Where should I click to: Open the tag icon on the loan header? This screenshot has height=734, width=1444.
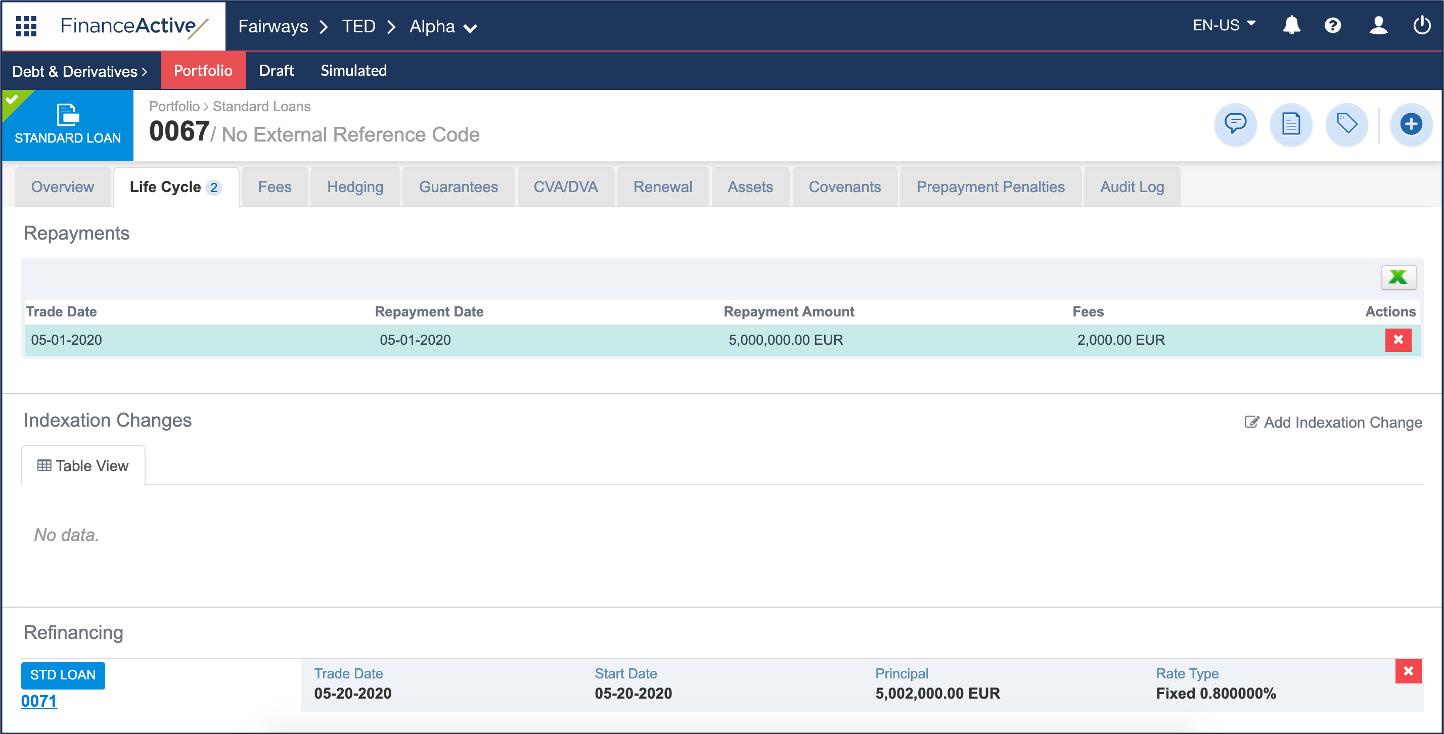point(1346,124)
